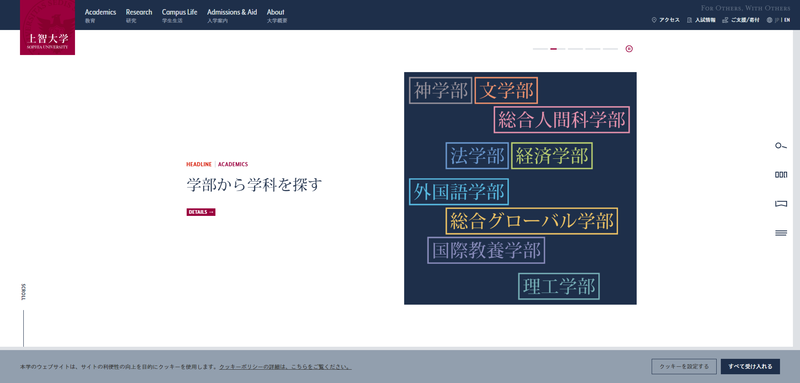This screenshot has width=800, height=383.
Task: Click the flag icon in right sidebar
Action: pyautogui.click(x=781, y=204)
